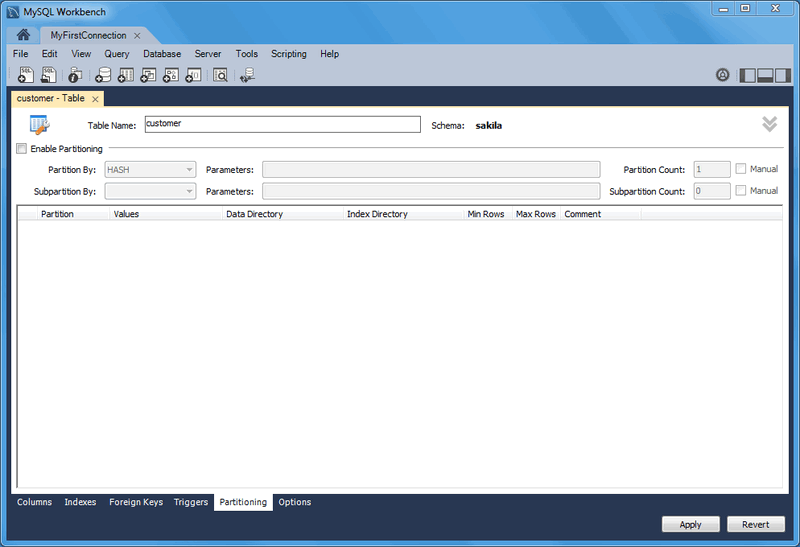Open an SQL script file icon

pos(48,75)
